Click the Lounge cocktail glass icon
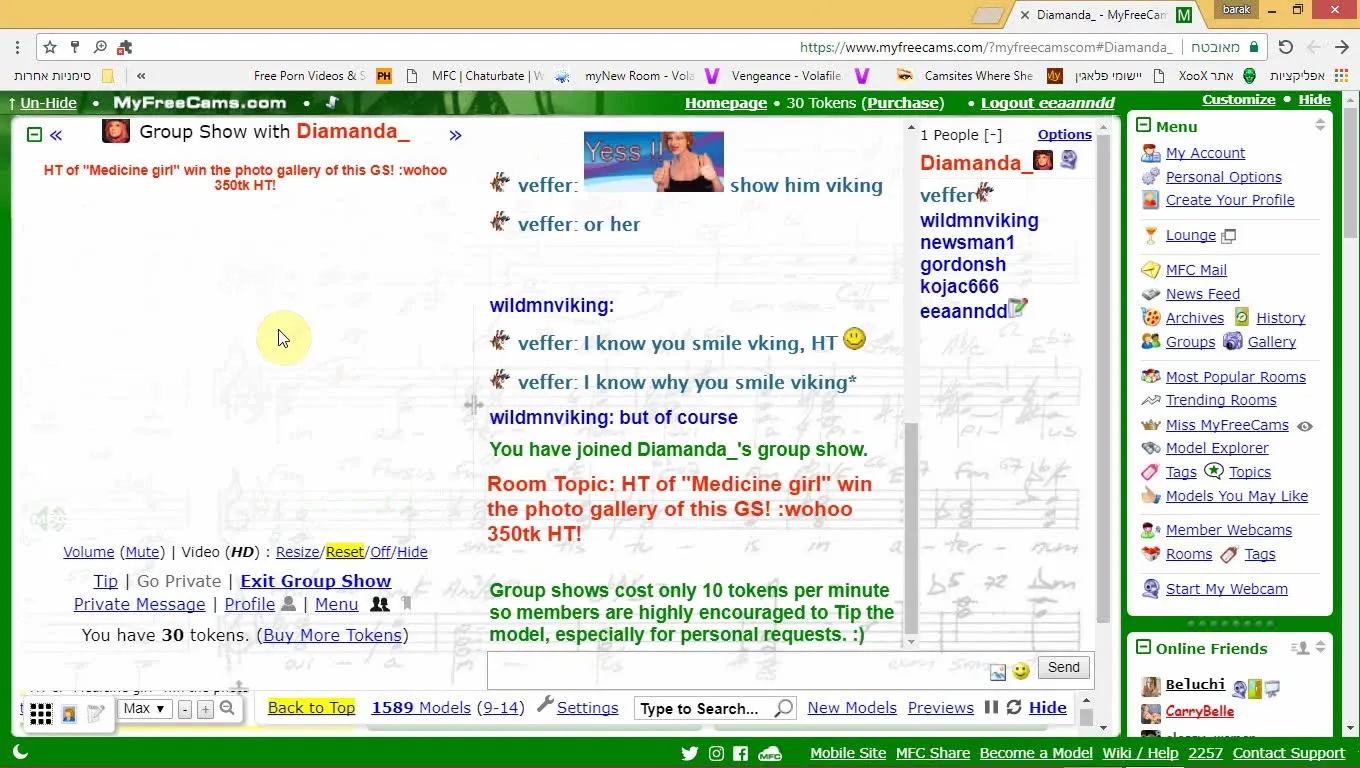 [1150, 236]
